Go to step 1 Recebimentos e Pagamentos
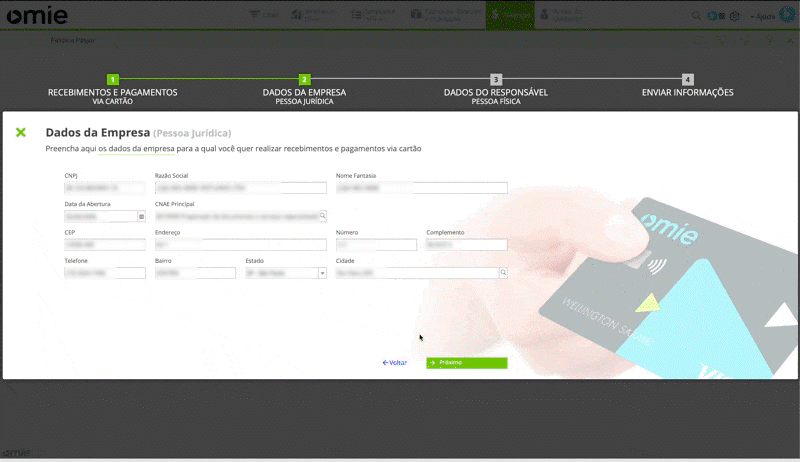Viewport: 800px width, 462px height. click(x=113, y=79)
